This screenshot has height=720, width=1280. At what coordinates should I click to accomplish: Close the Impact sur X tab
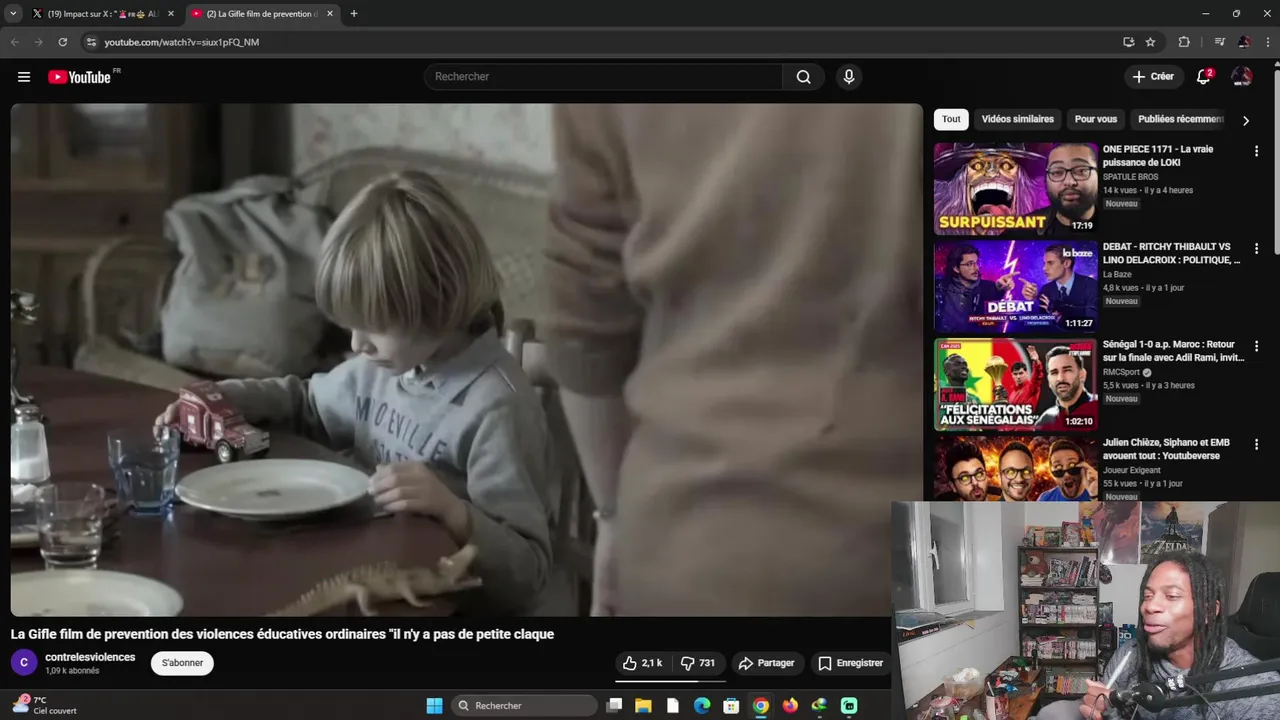coord(171,14)
